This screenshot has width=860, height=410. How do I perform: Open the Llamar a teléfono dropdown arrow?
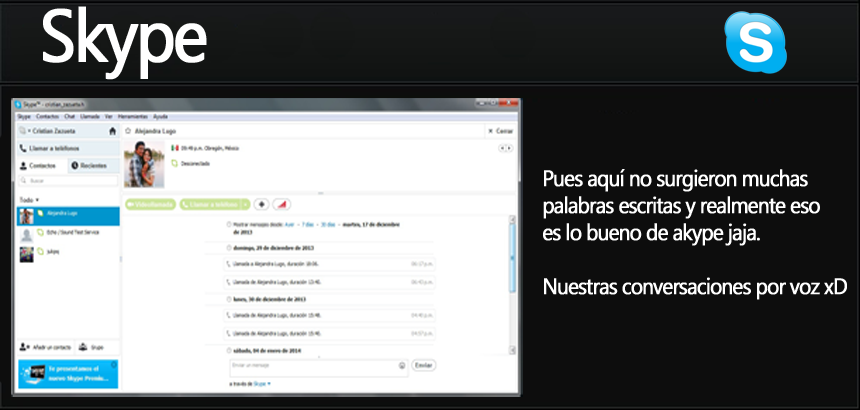(x=246, y=204)
